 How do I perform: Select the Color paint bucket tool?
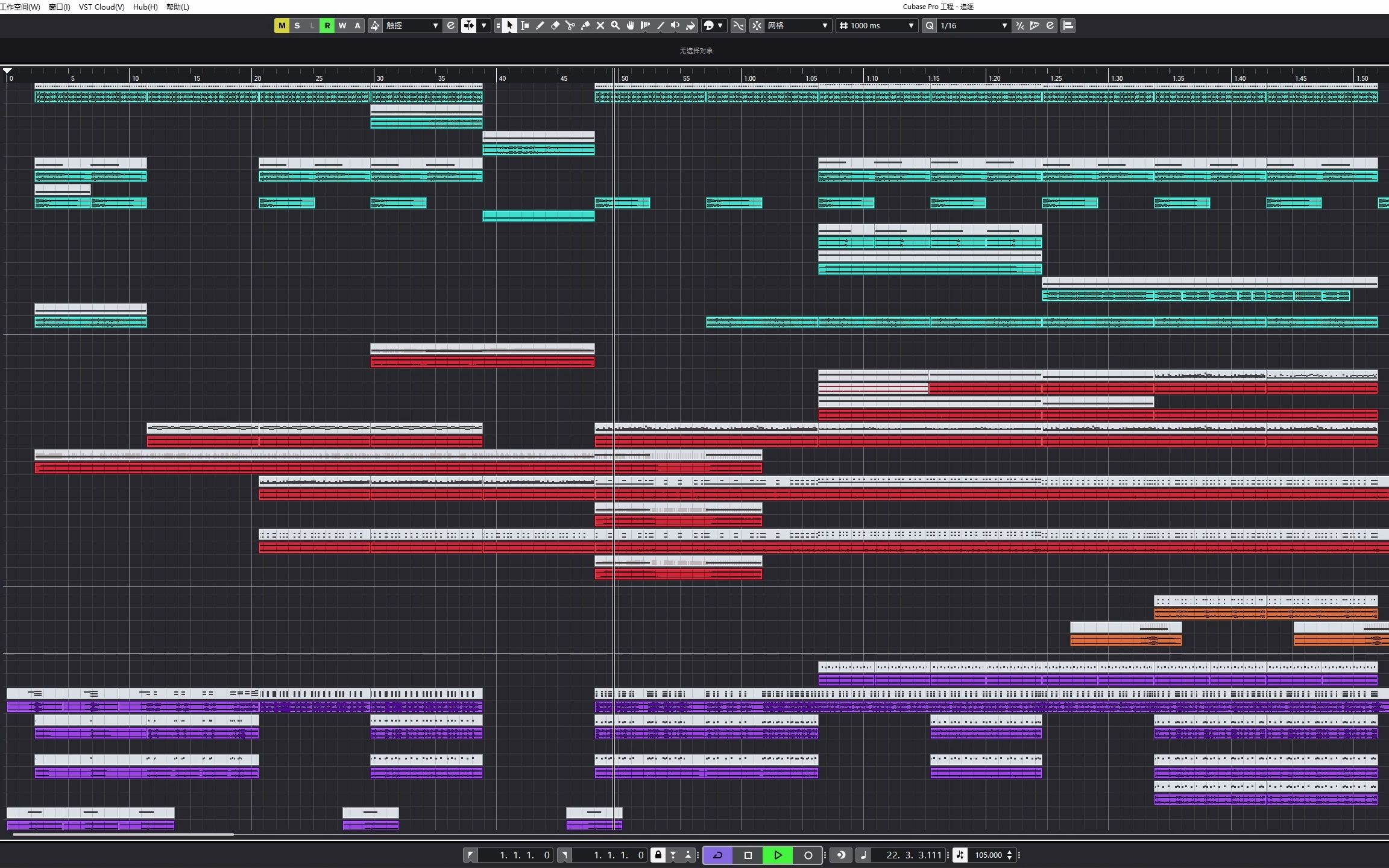[690, 25]
